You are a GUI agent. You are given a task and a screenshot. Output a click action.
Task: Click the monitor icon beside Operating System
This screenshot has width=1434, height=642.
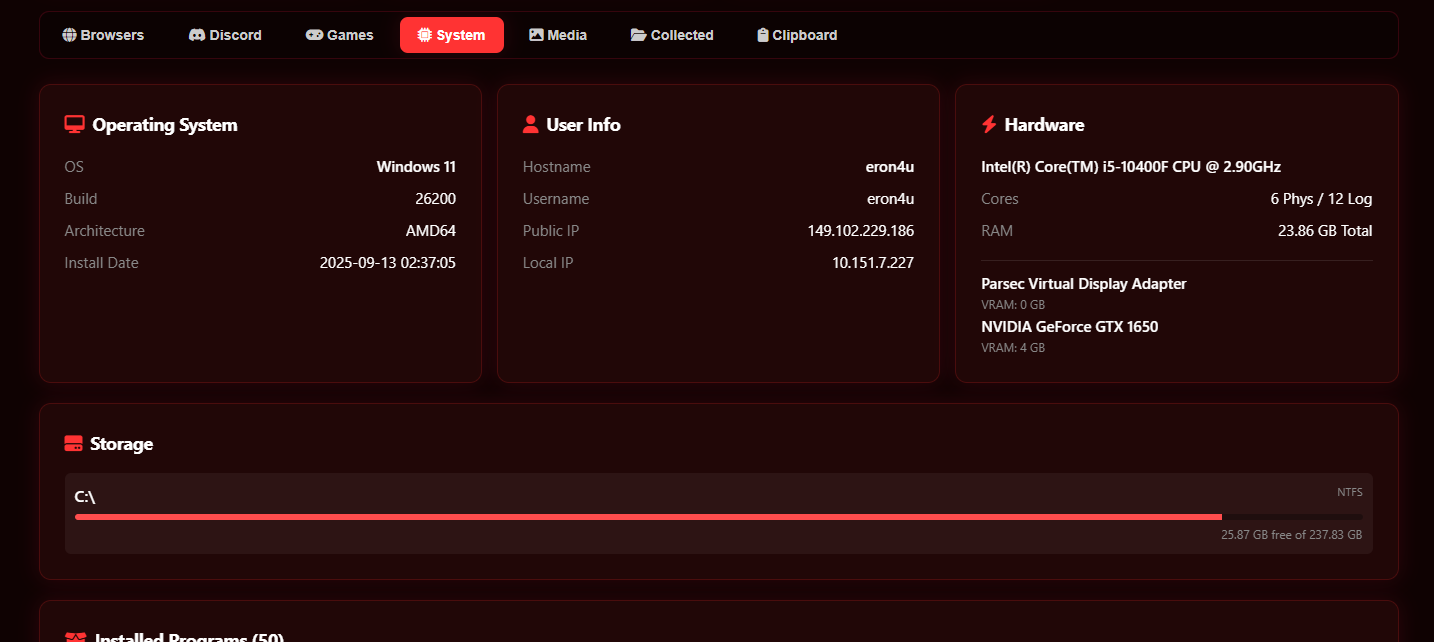click(x=74, y=125)
